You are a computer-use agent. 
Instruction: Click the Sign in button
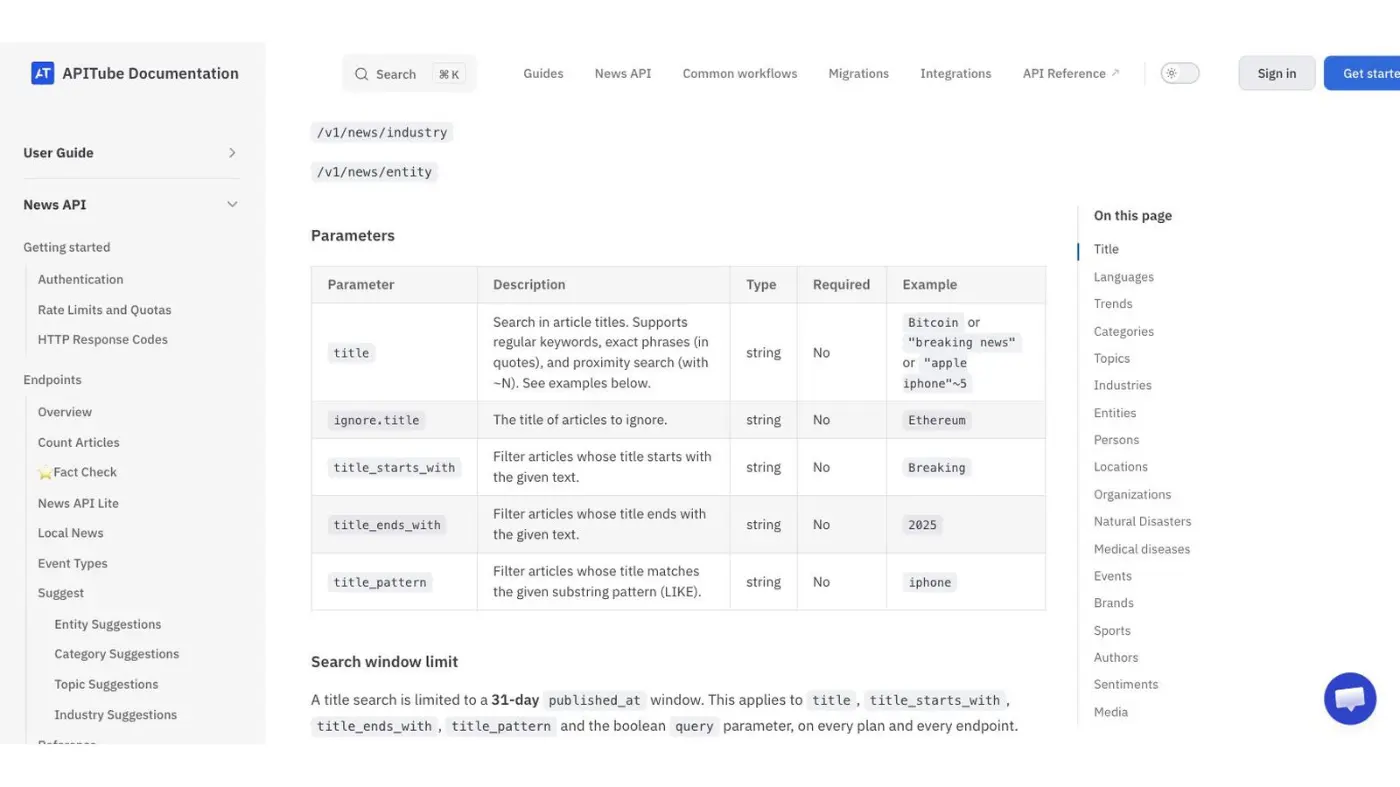[x=1277, y=73]
